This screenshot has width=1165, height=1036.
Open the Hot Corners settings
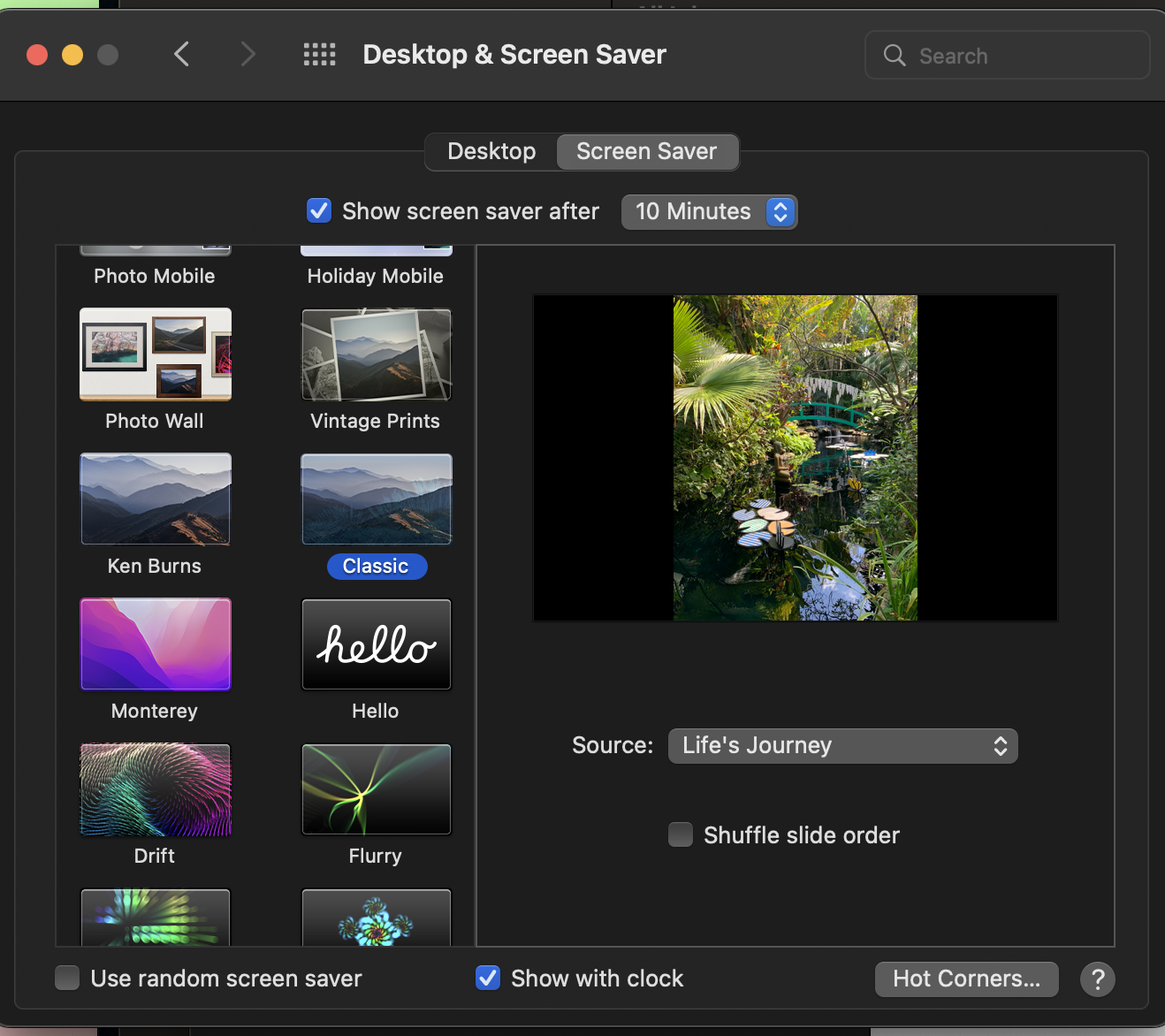click(966, 979)
